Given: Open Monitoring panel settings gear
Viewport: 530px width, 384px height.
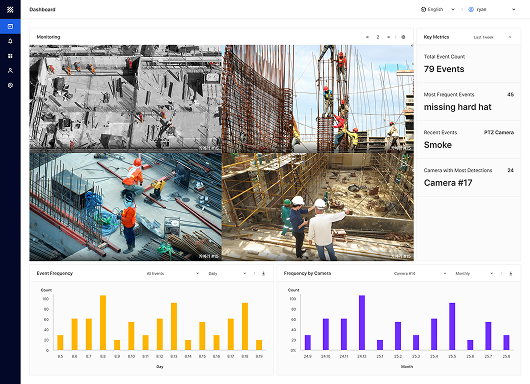Looking at the screenshot, I should [403, 37].
